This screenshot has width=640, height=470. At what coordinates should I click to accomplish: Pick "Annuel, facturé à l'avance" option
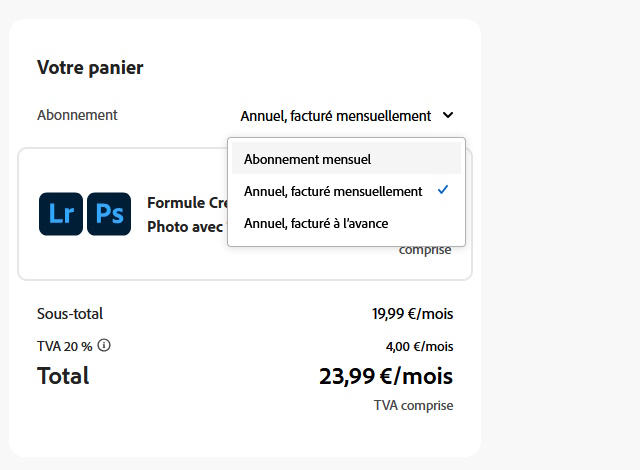point(316,223)
